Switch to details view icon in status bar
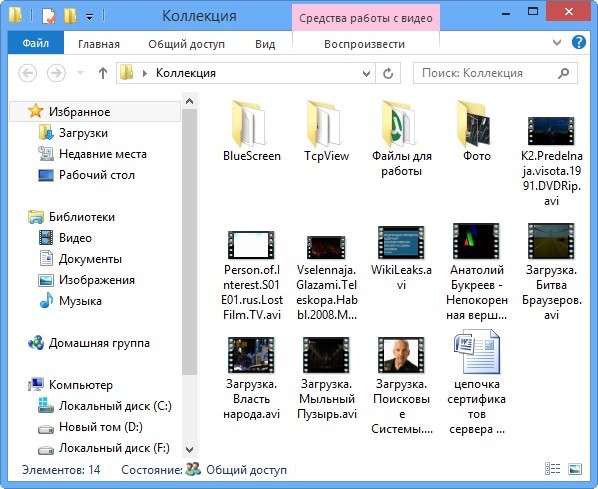This screenshot has height=489, width=598. click(x=552, y=469)
